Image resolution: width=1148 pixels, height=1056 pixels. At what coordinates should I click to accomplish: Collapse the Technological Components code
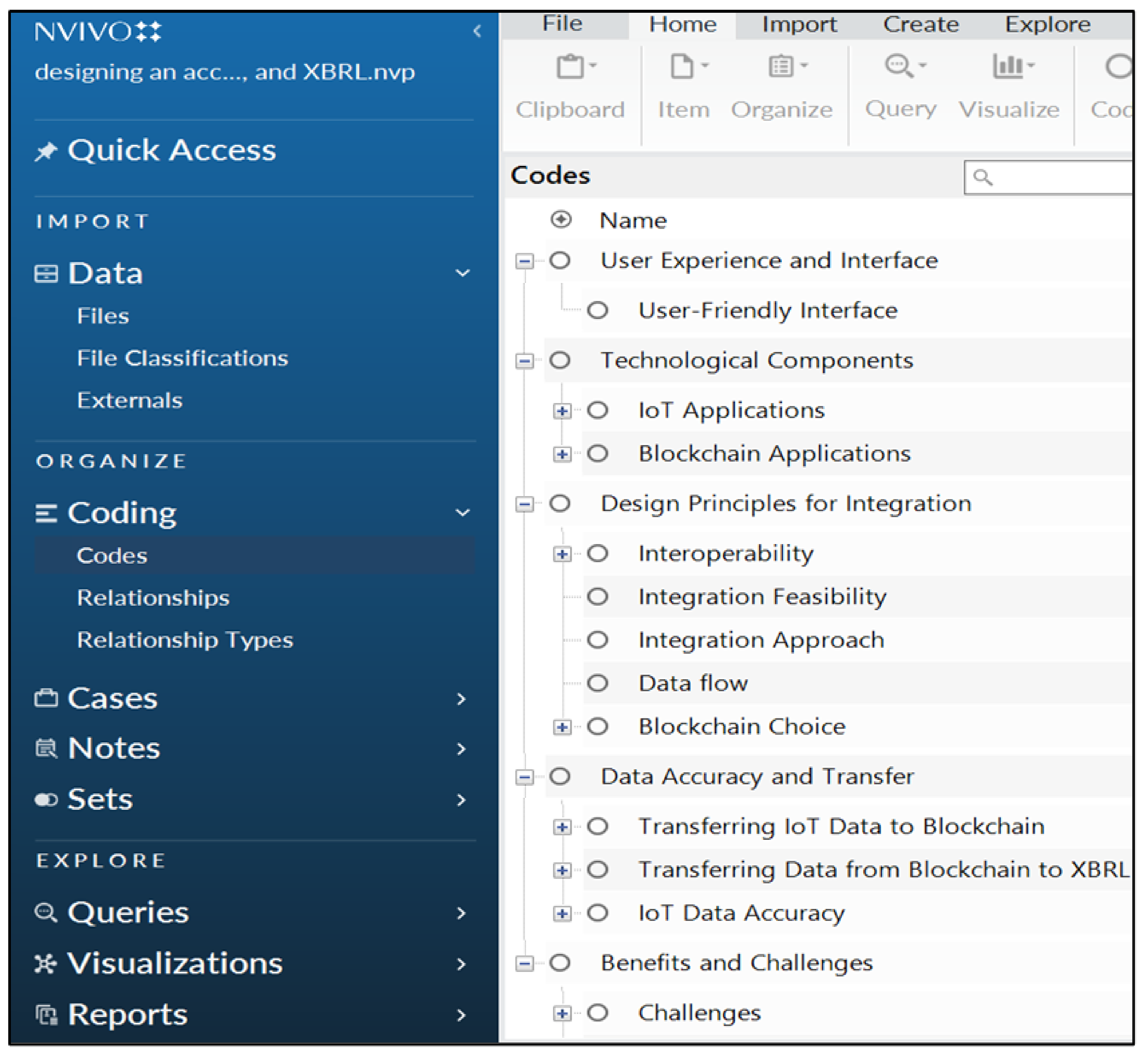pyautogui.click(x=524, y=361)
